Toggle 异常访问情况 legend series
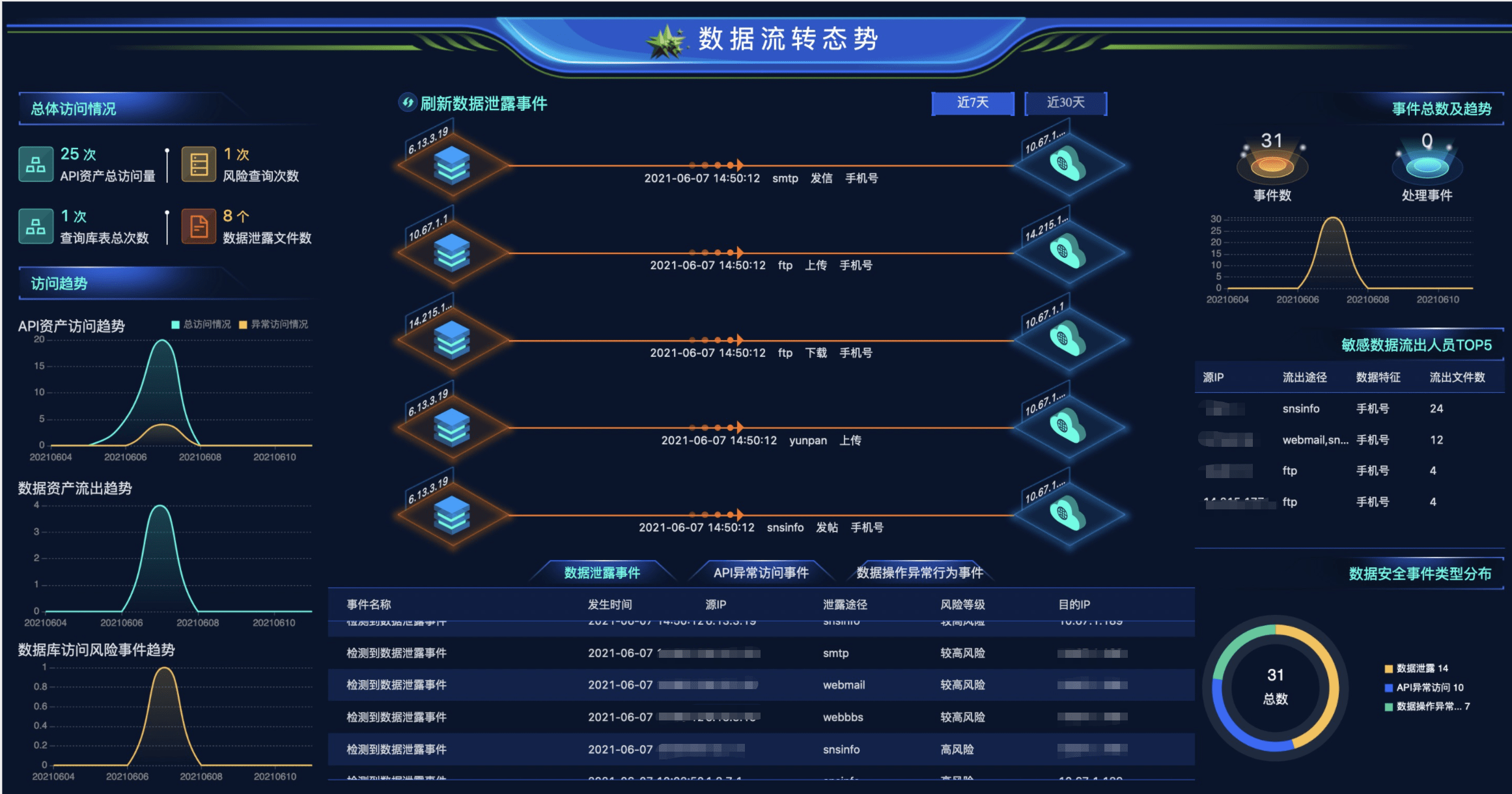The width and height of the screenshot is (1512, 794). 273,324
